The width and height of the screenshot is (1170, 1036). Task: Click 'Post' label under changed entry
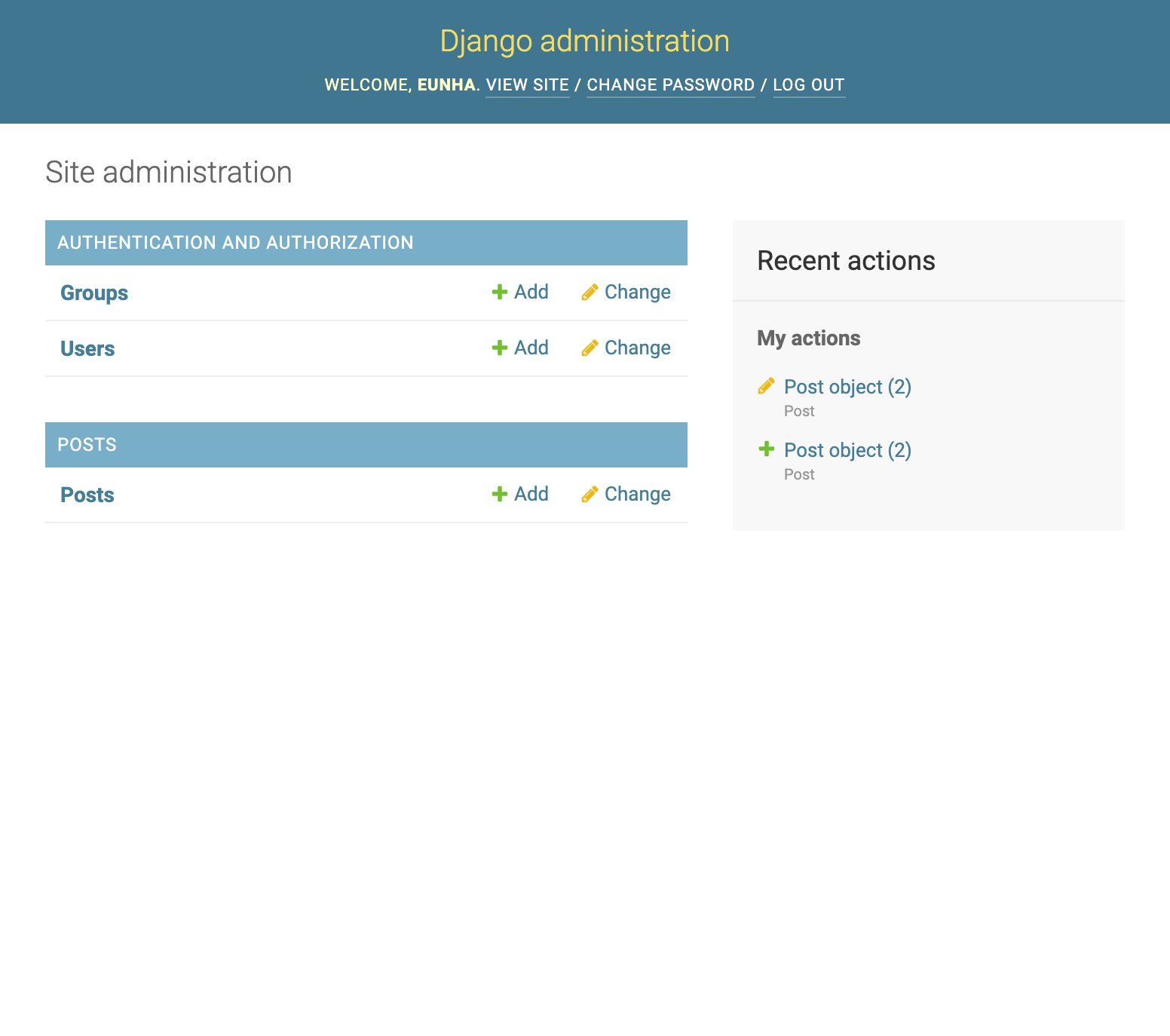[x=799, y=411]
